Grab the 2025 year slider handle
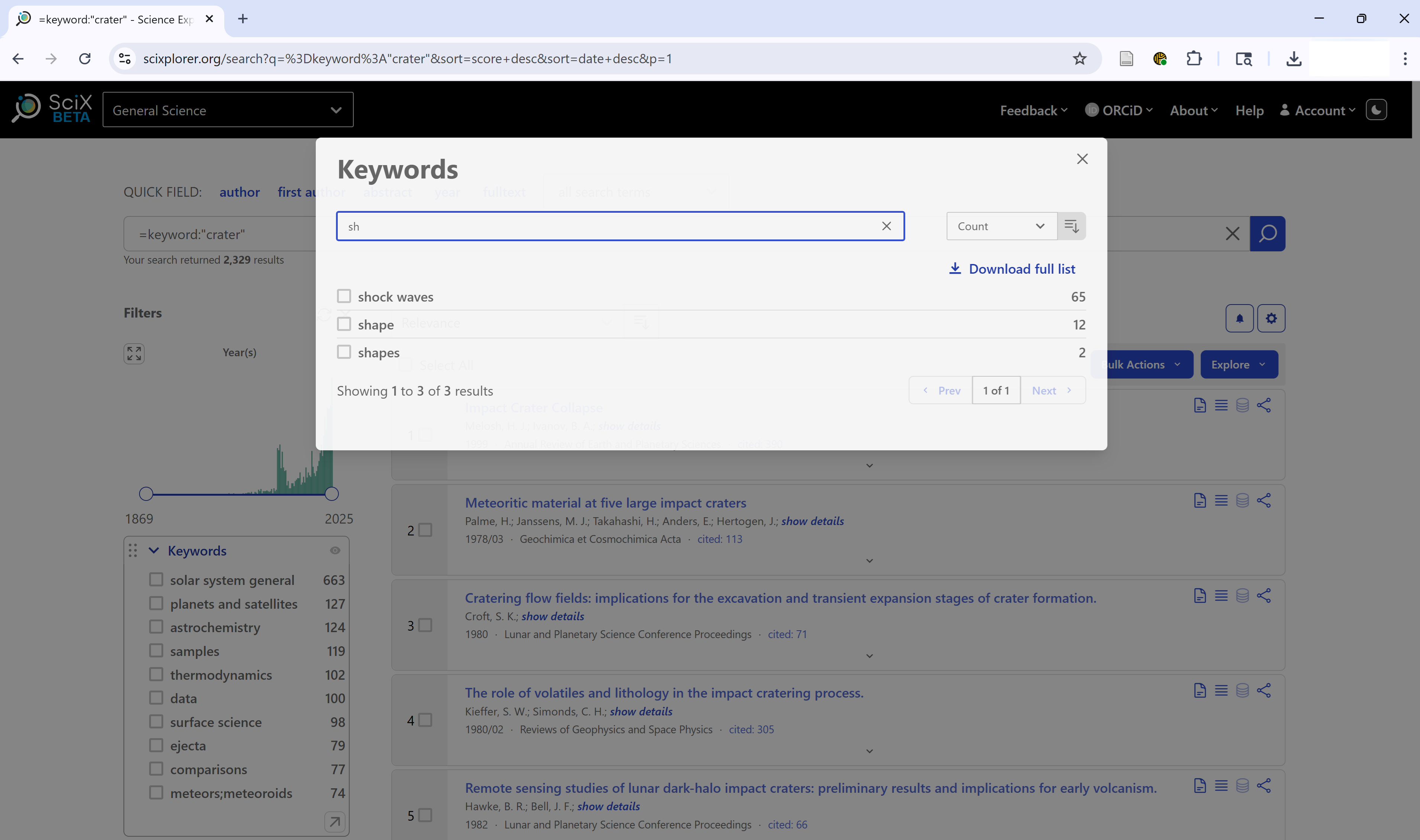The height and width of the screenshot is (840, 1420). click(x=332, y=493)
